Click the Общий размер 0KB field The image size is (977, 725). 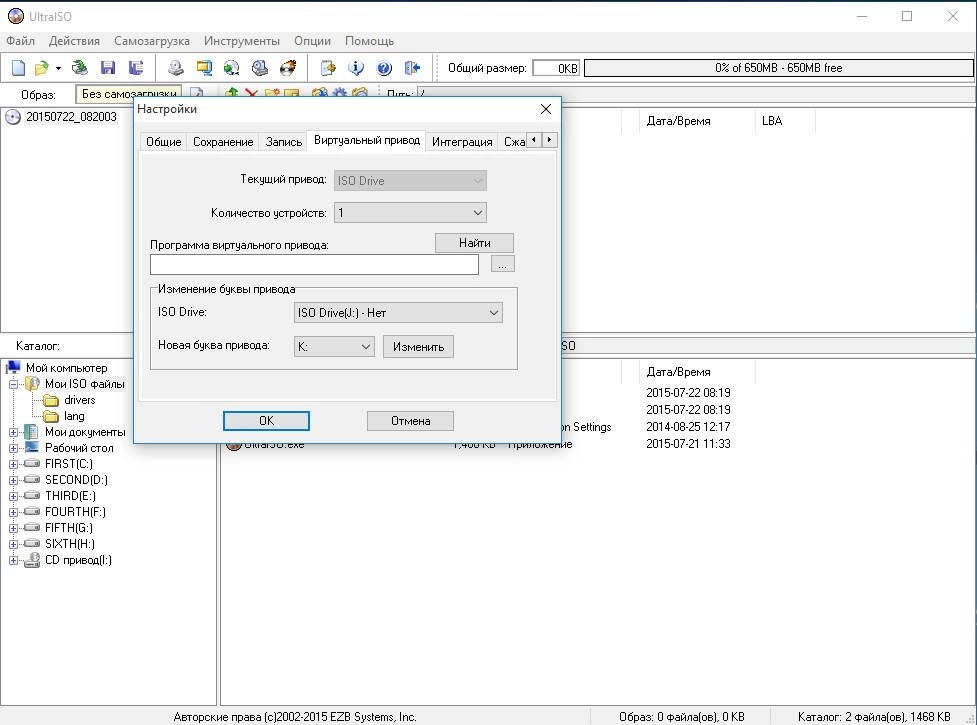point(556,68)
